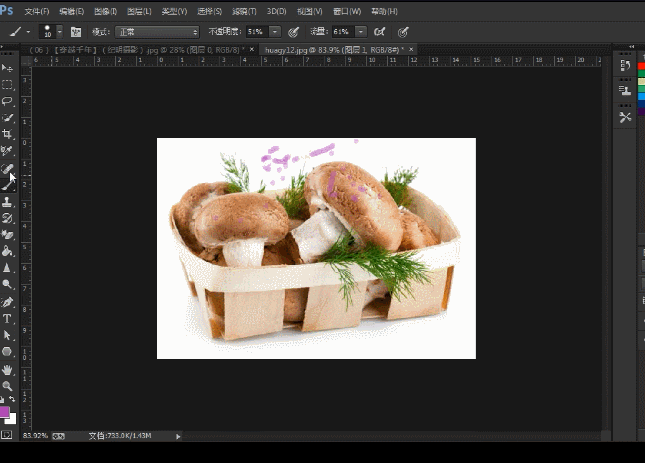
Task: Close the (06) jpg @ 28% document tab
Action: click(252, 49)
